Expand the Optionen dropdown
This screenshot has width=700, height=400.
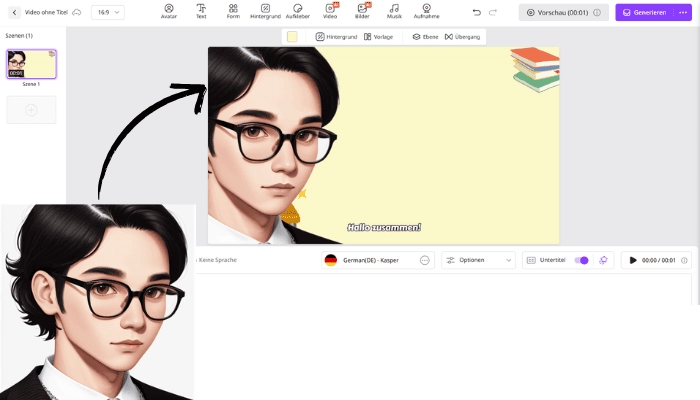click(x=479, y=260)
